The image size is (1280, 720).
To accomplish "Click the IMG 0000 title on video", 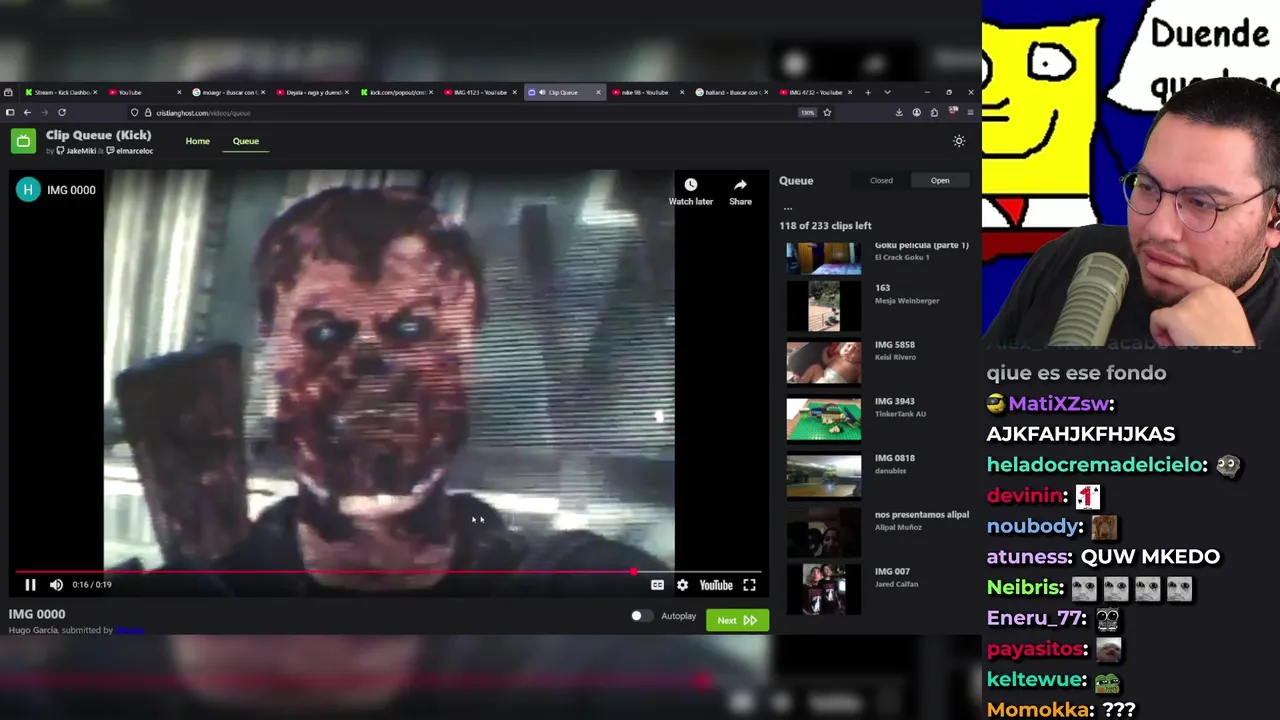I will [71, 190].
